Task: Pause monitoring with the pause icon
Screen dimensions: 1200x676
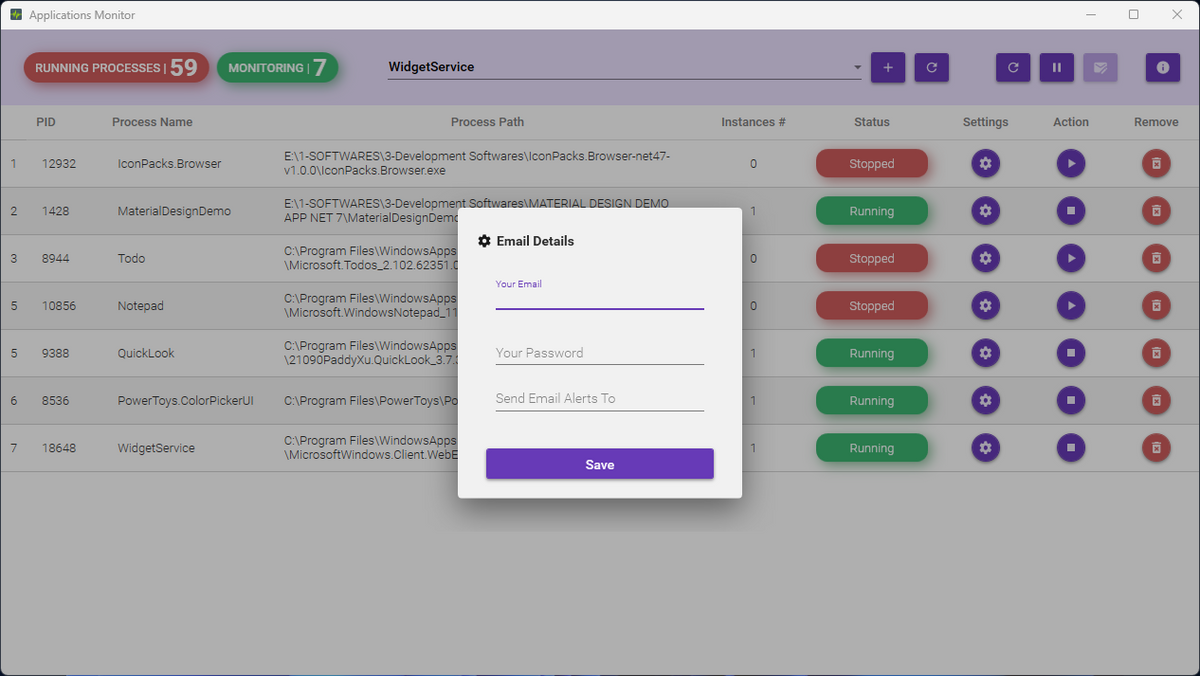Action: pos(1056,68)
